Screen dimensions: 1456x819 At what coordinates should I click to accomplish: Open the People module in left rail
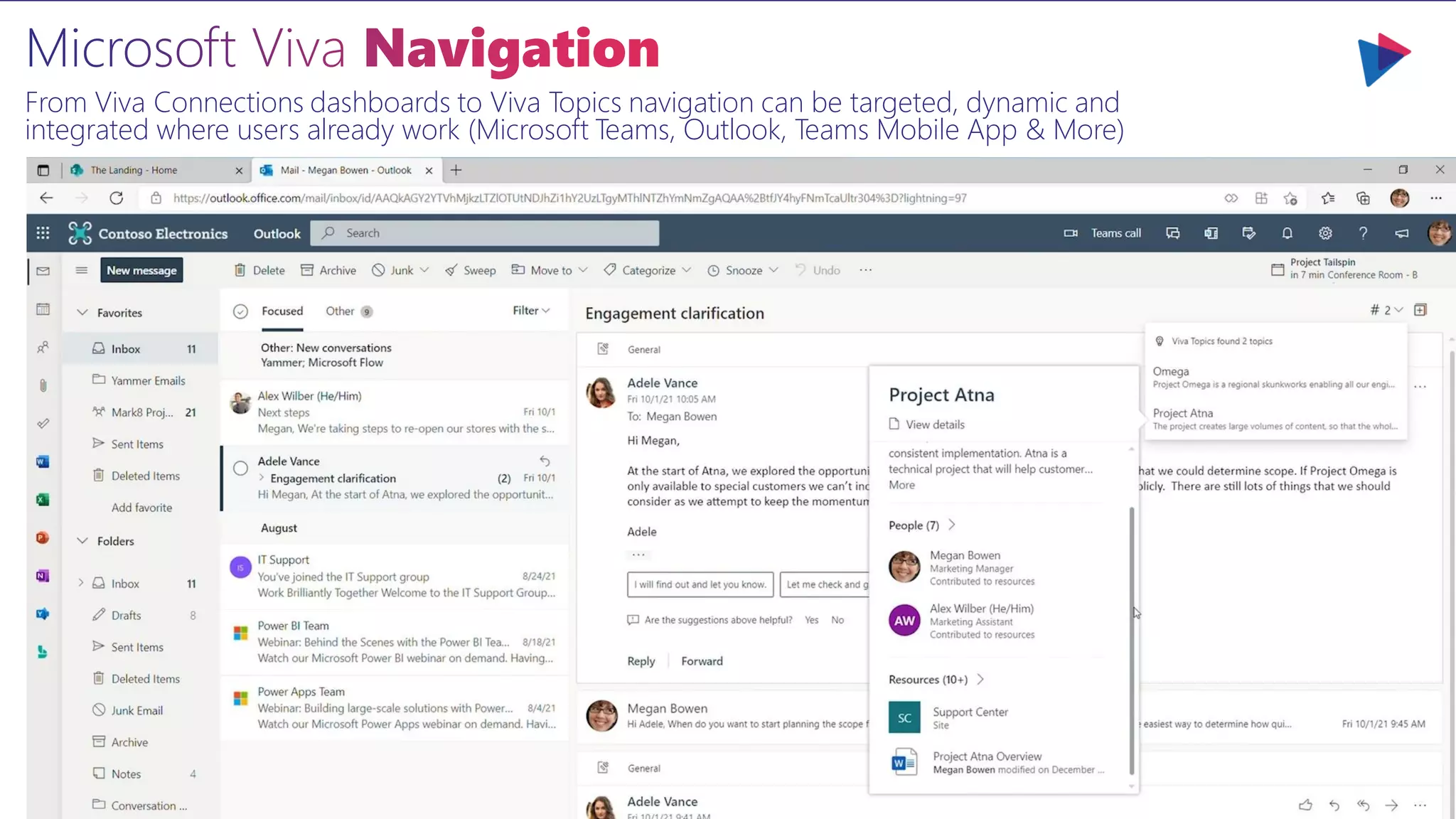coord(43,347)
